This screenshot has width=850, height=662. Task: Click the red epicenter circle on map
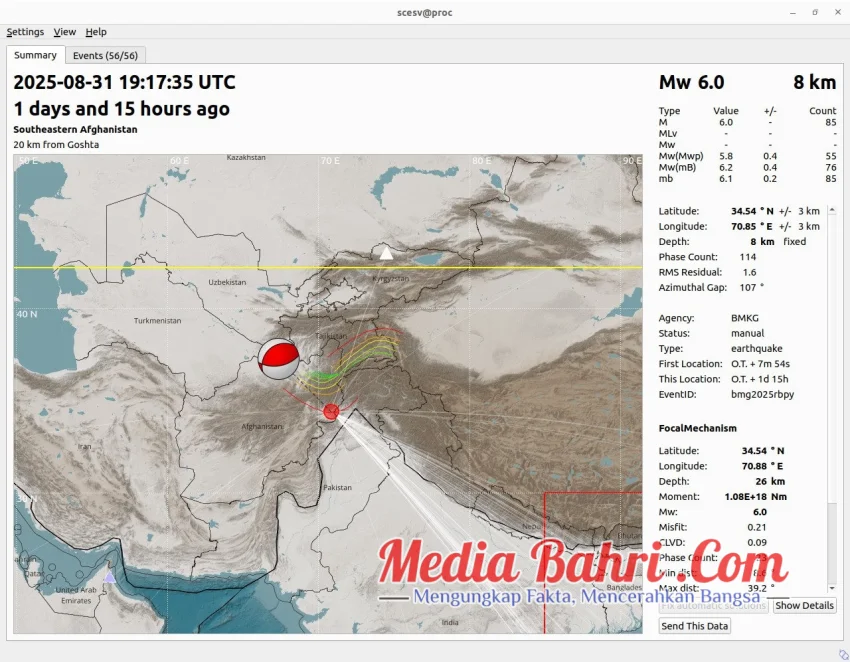[x=331, y=412]
